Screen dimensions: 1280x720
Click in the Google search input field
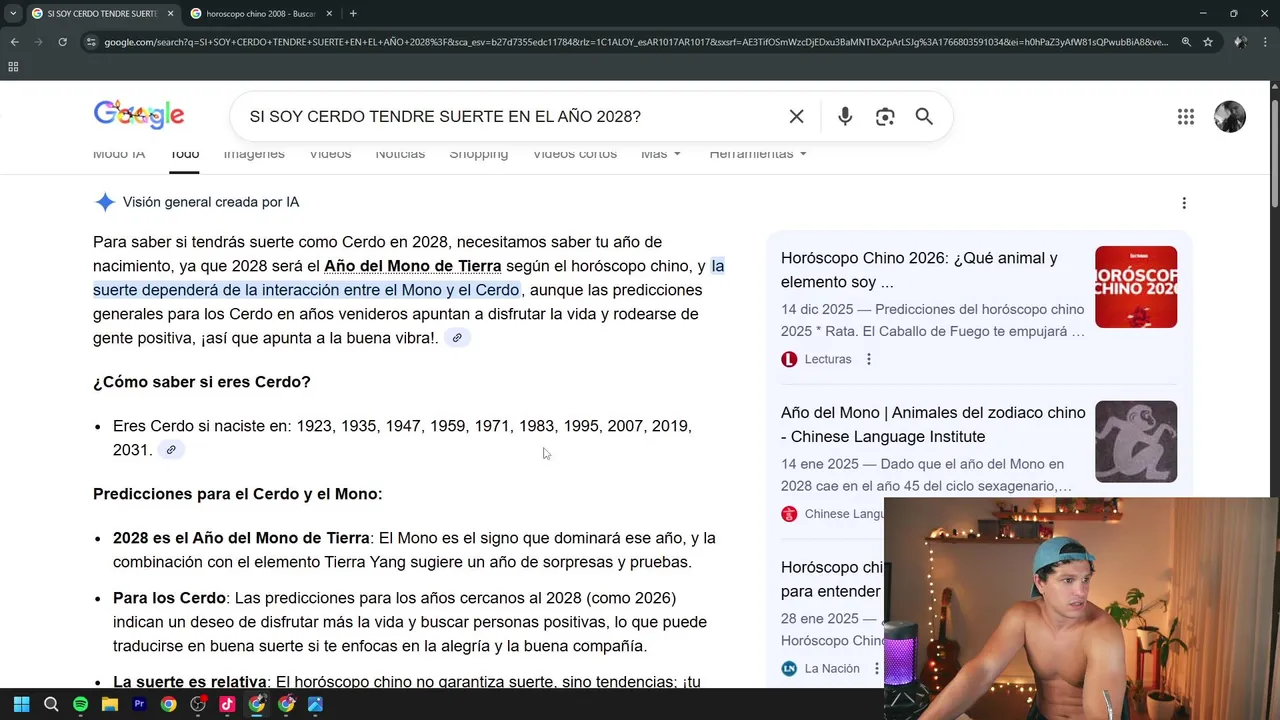click(x=510, y=117)
